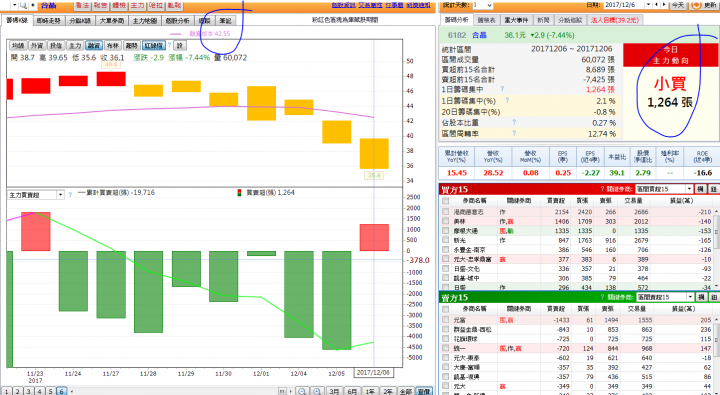Click help icon in 賣方15 header
The height and width of the screenshot is (395, 720).
pos(602,297)
